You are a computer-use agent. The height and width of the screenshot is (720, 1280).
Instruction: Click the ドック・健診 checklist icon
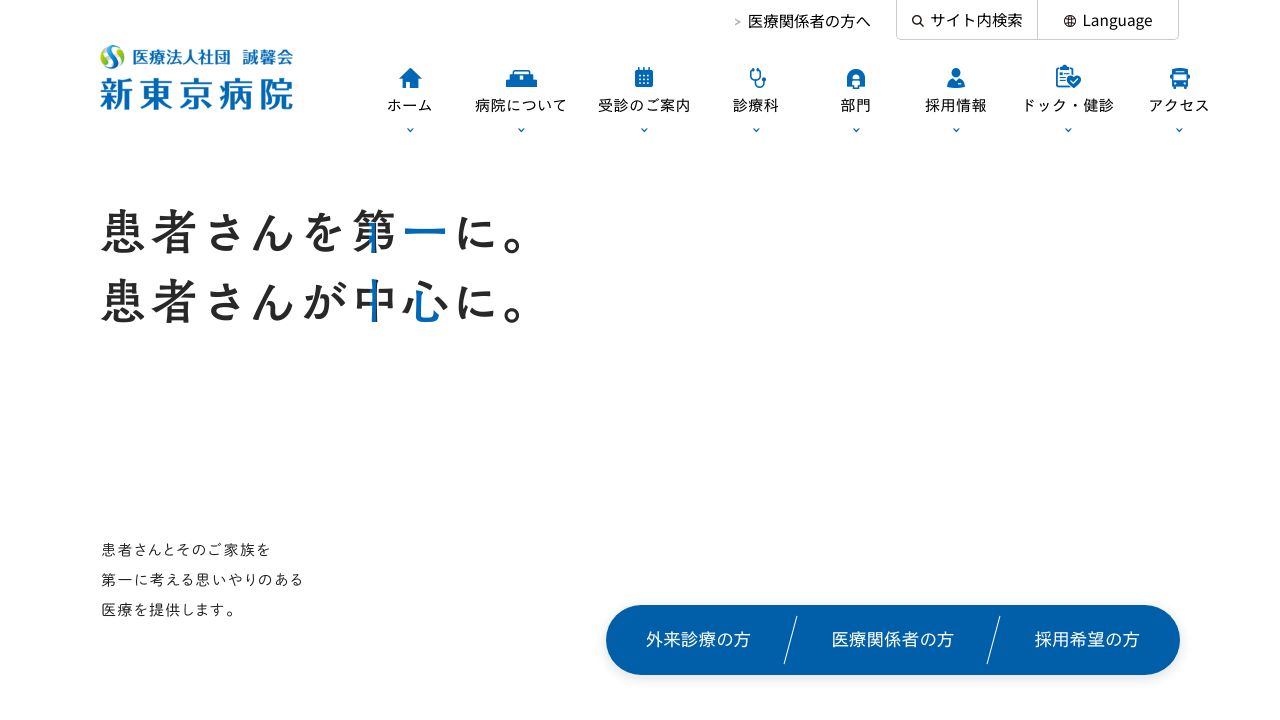point(1068,78)
